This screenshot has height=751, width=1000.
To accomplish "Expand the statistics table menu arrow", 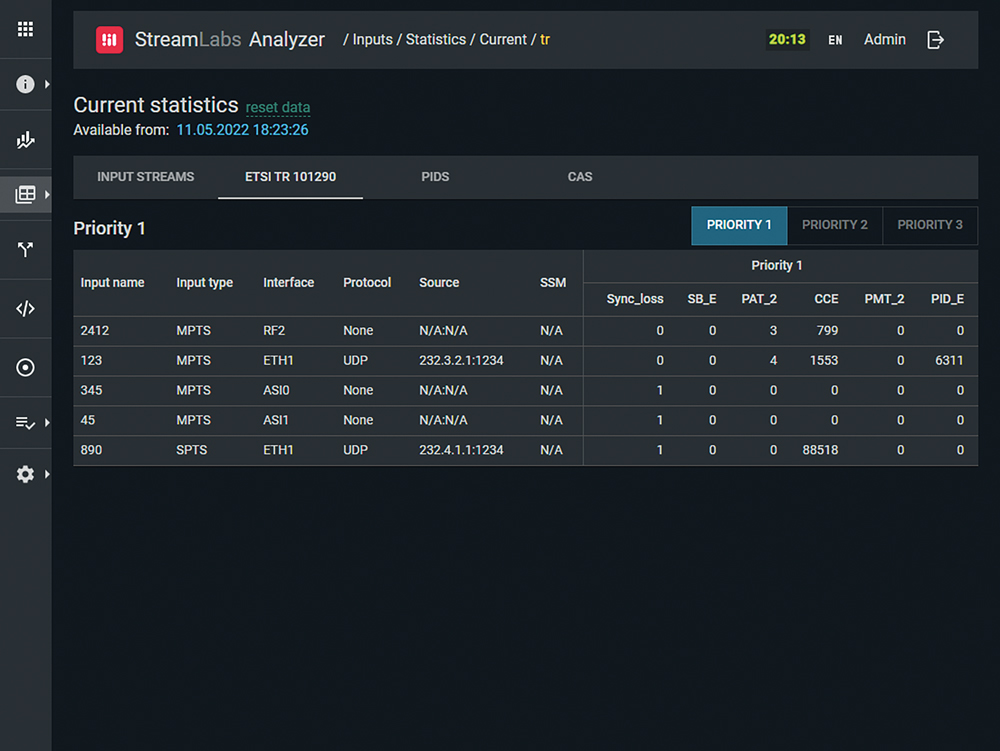I will 47,194.
